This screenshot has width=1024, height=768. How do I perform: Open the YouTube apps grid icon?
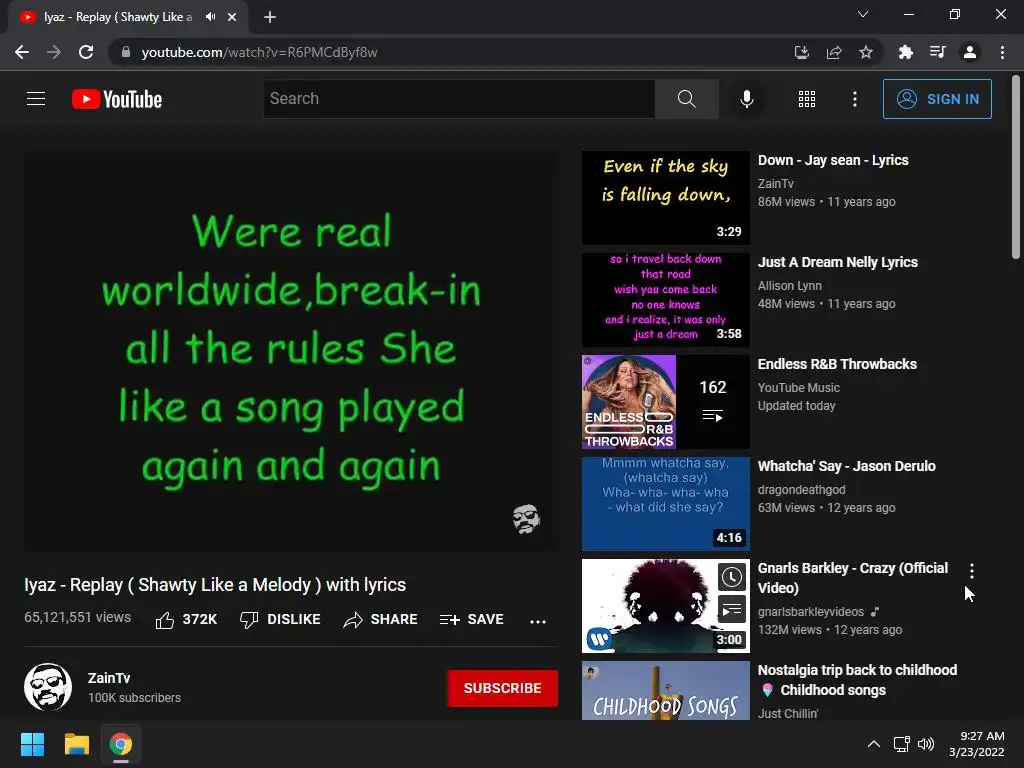tap(807, 99)
